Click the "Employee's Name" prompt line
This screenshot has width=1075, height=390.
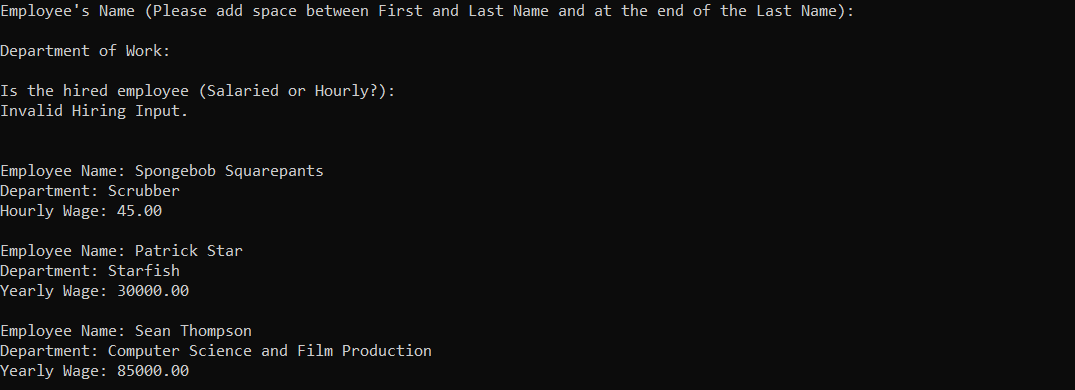[427, 12]
